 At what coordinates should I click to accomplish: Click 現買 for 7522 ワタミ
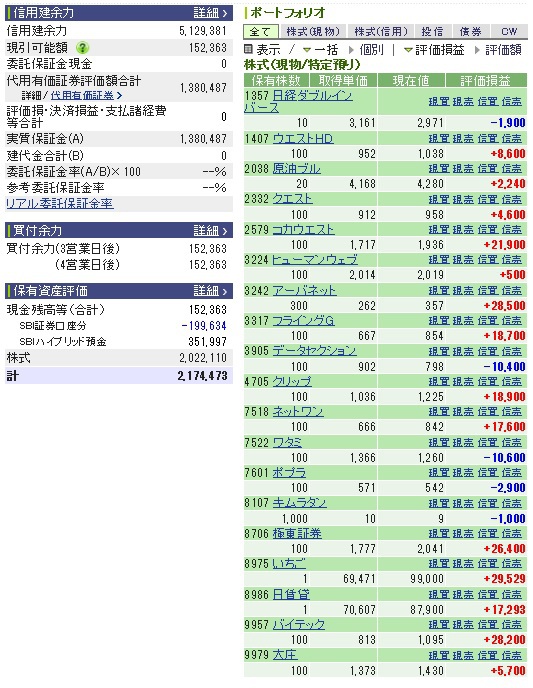coord(439,442)
